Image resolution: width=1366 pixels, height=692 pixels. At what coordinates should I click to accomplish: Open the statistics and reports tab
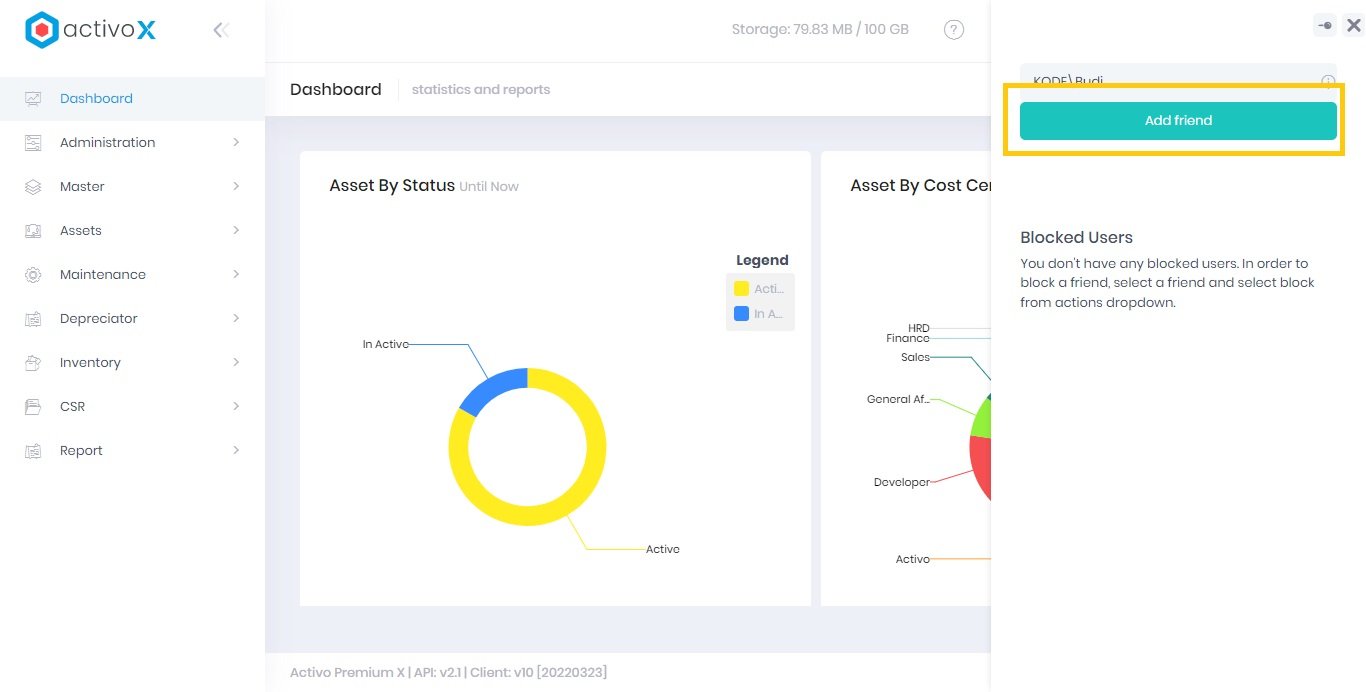(481, 89)
